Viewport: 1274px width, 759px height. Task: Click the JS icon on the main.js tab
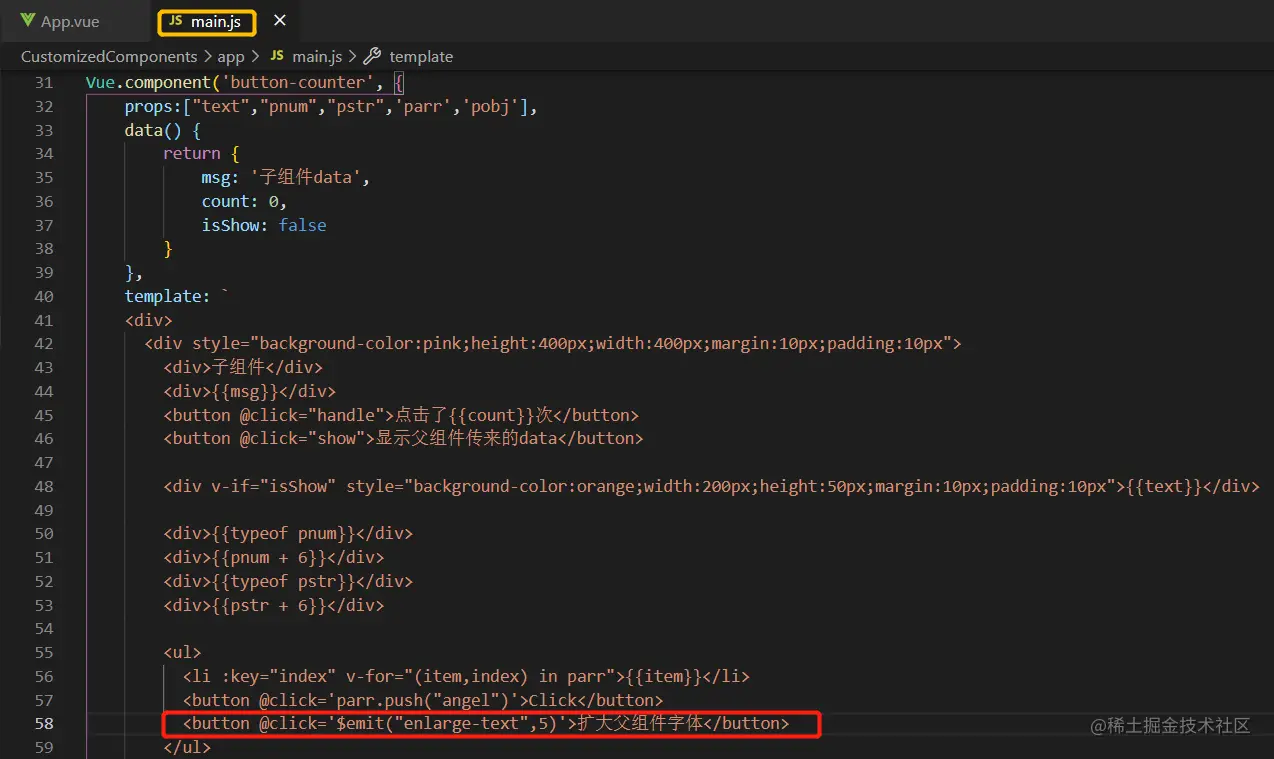click(x=176, y=21)
